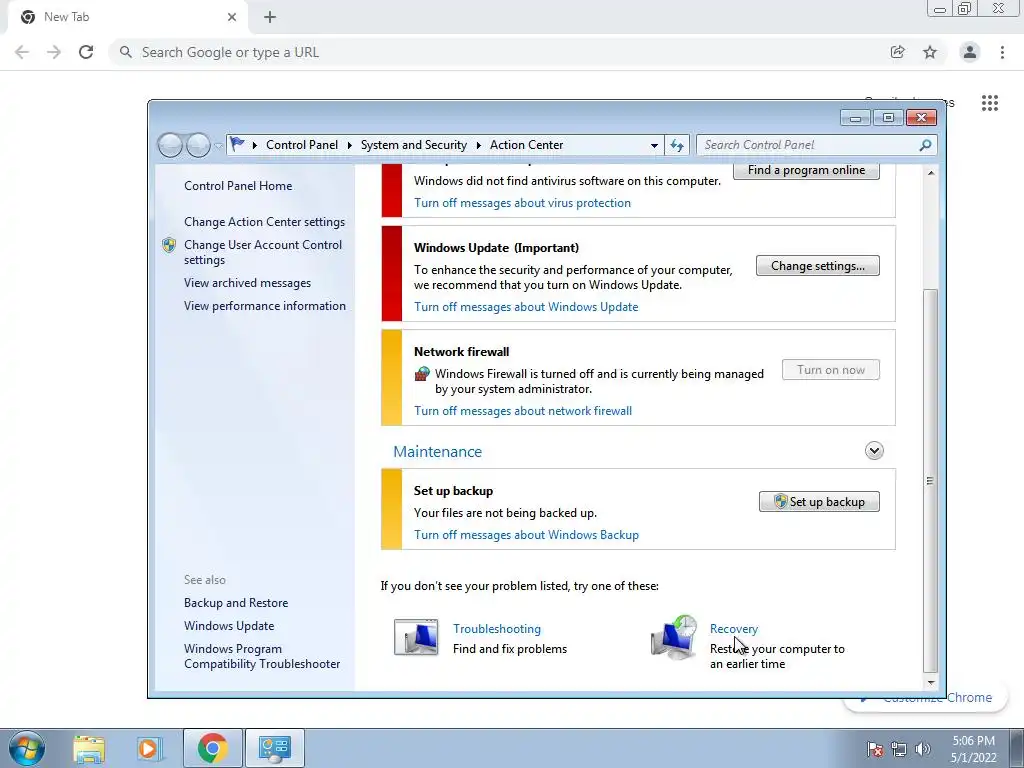This screenshot has height=768, width=1024.
Task: Open the Windows Start orb
Action: tap(27, 748)
